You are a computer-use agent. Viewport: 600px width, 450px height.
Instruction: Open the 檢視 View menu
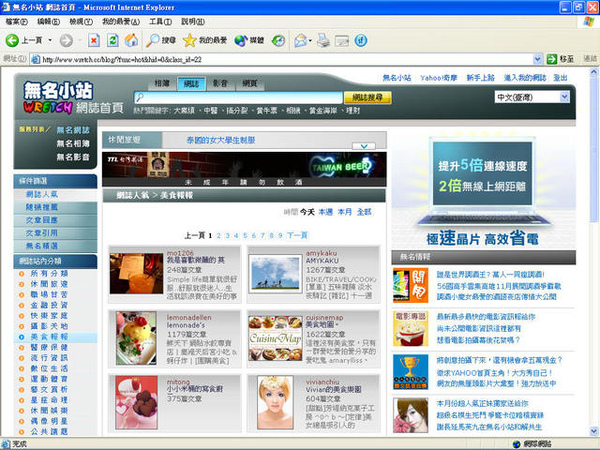[x=81, y=22]
